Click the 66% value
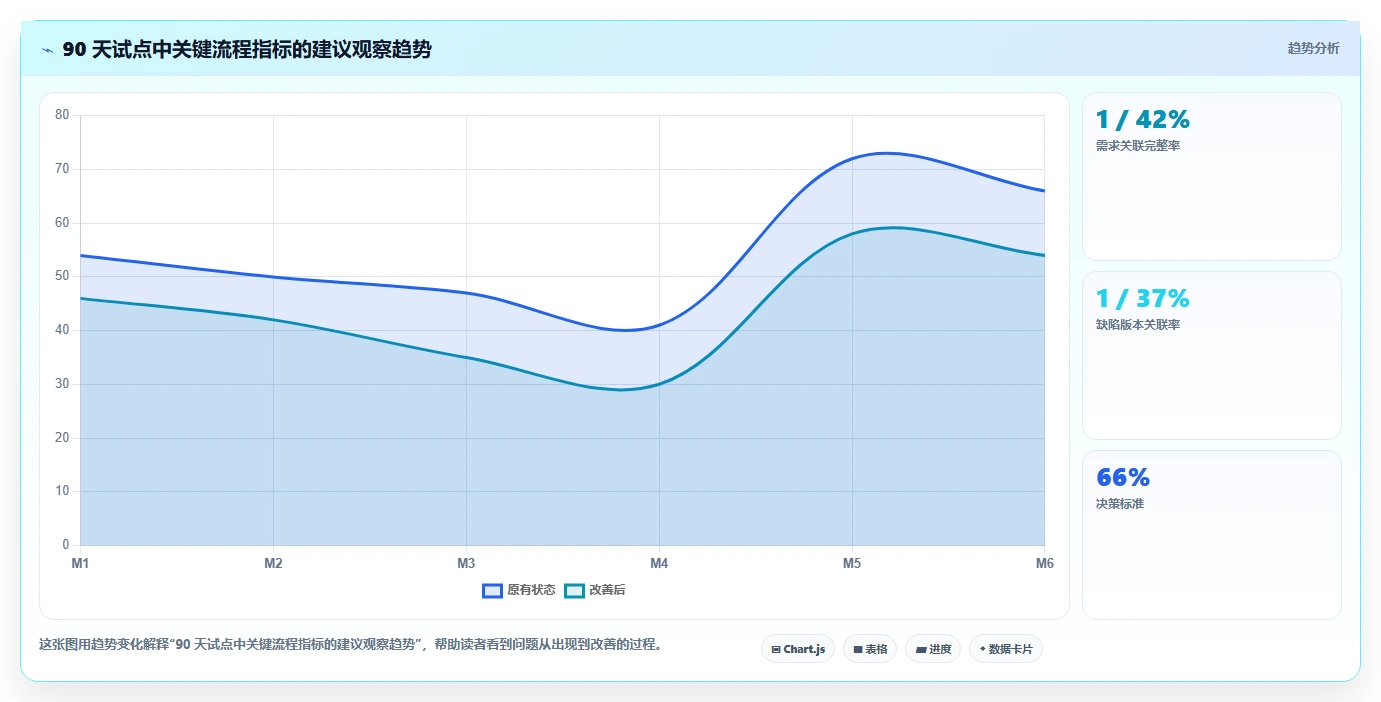The image size is (1381, 702). pyautogui.click(x=1123, y=478)
